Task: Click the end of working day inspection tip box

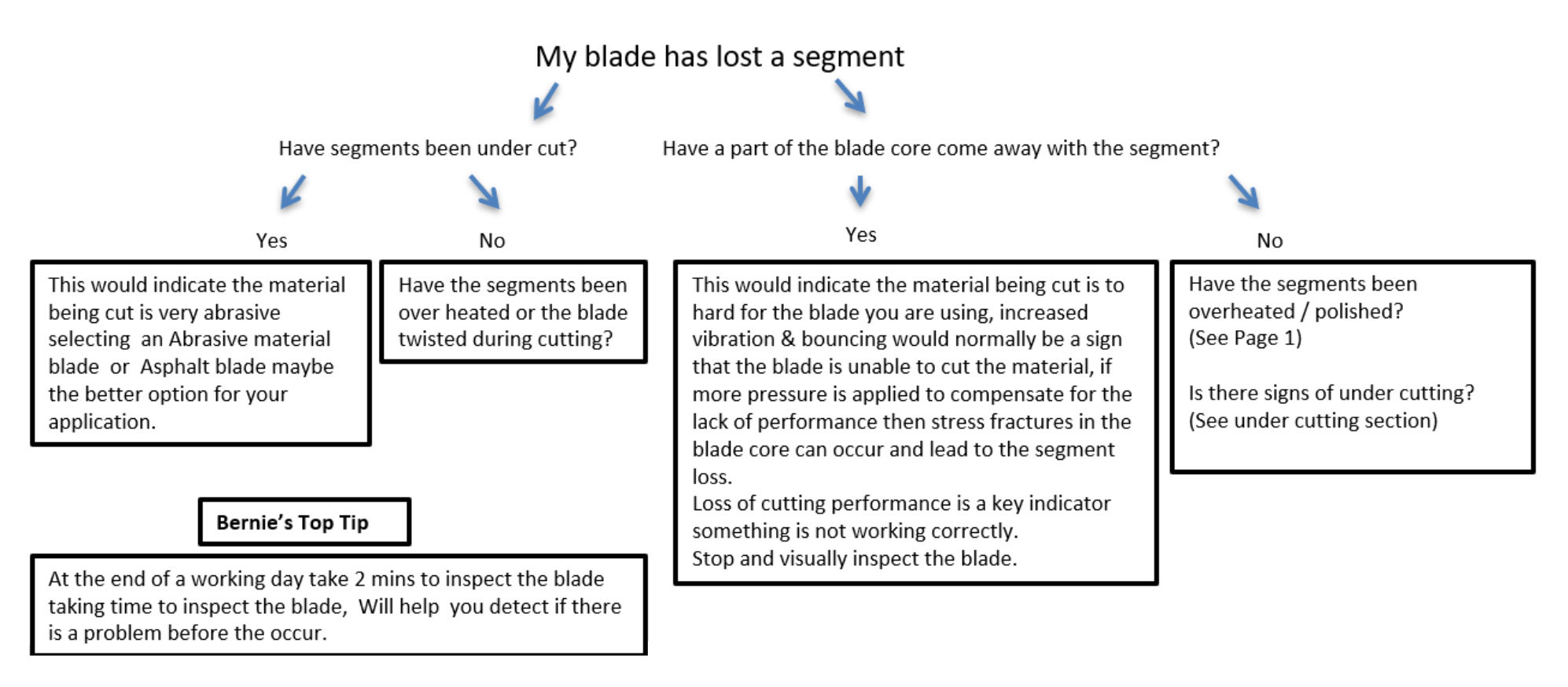Action: point(339,605)
